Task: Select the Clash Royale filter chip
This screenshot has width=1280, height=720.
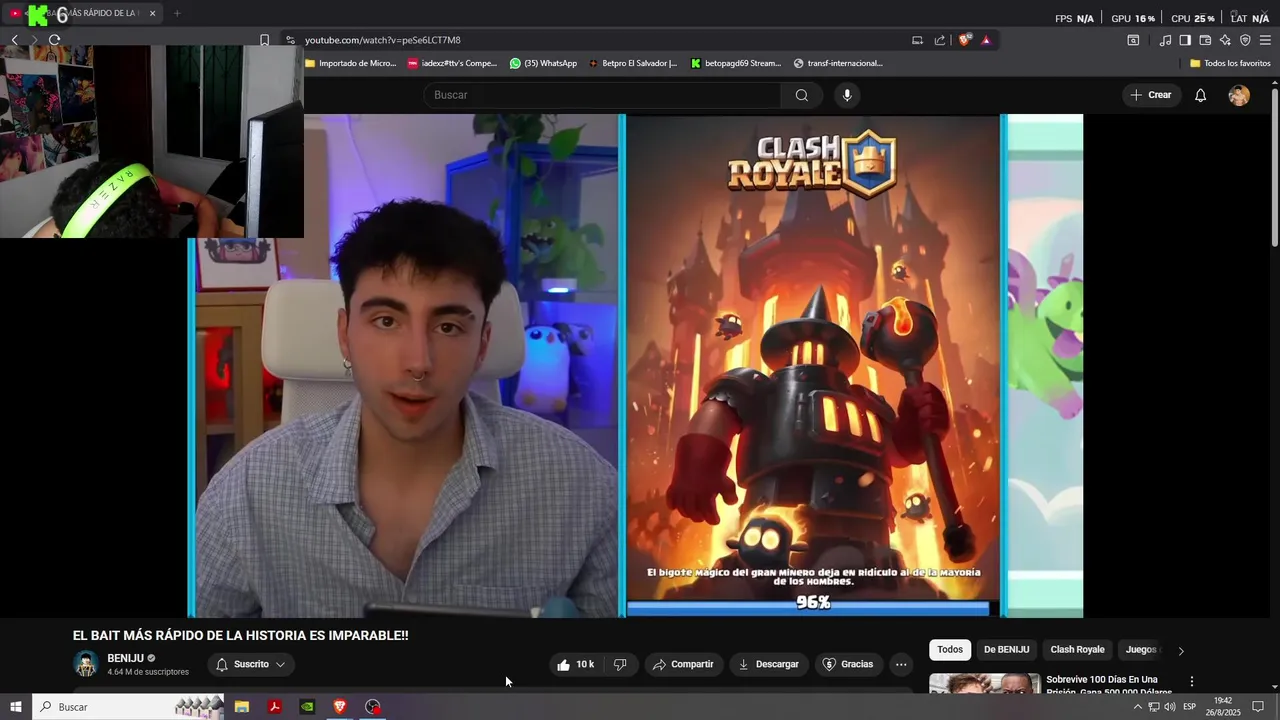Action: pyautogui.click(x=1077, y=650)
